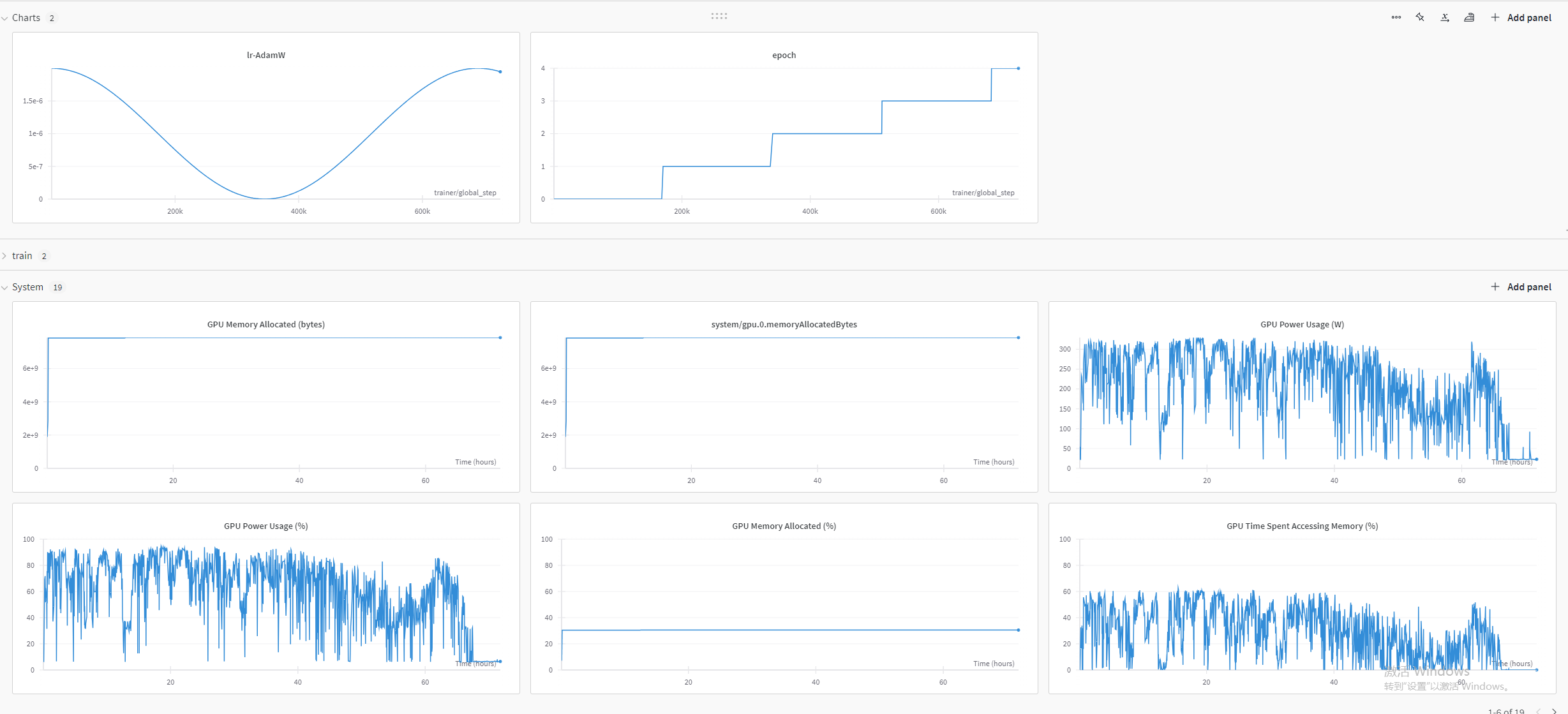Collapse the System section
1568x714 pixels.
[5, 288]
